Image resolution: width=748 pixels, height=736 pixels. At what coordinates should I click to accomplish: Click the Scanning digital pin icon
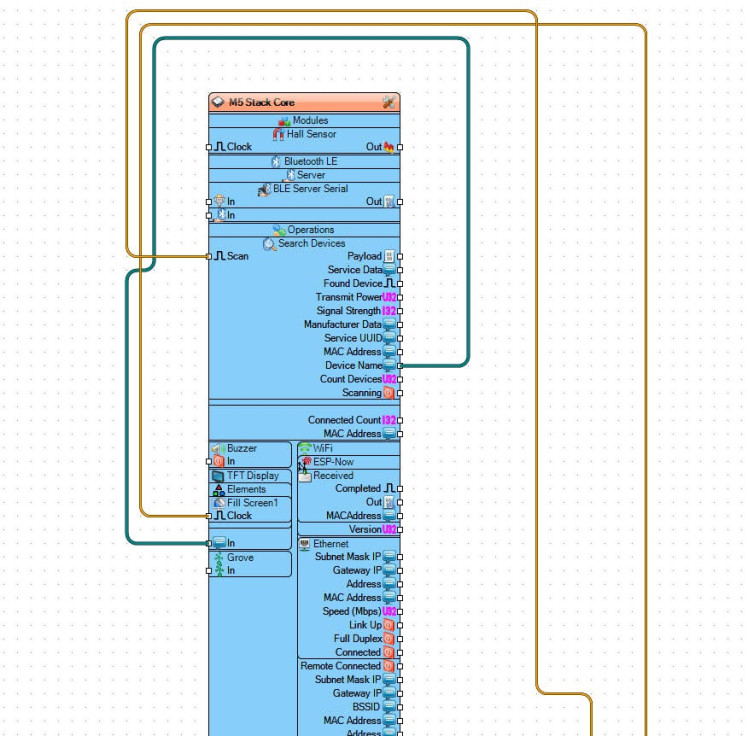pyautogui.click(x=389, y=393)
